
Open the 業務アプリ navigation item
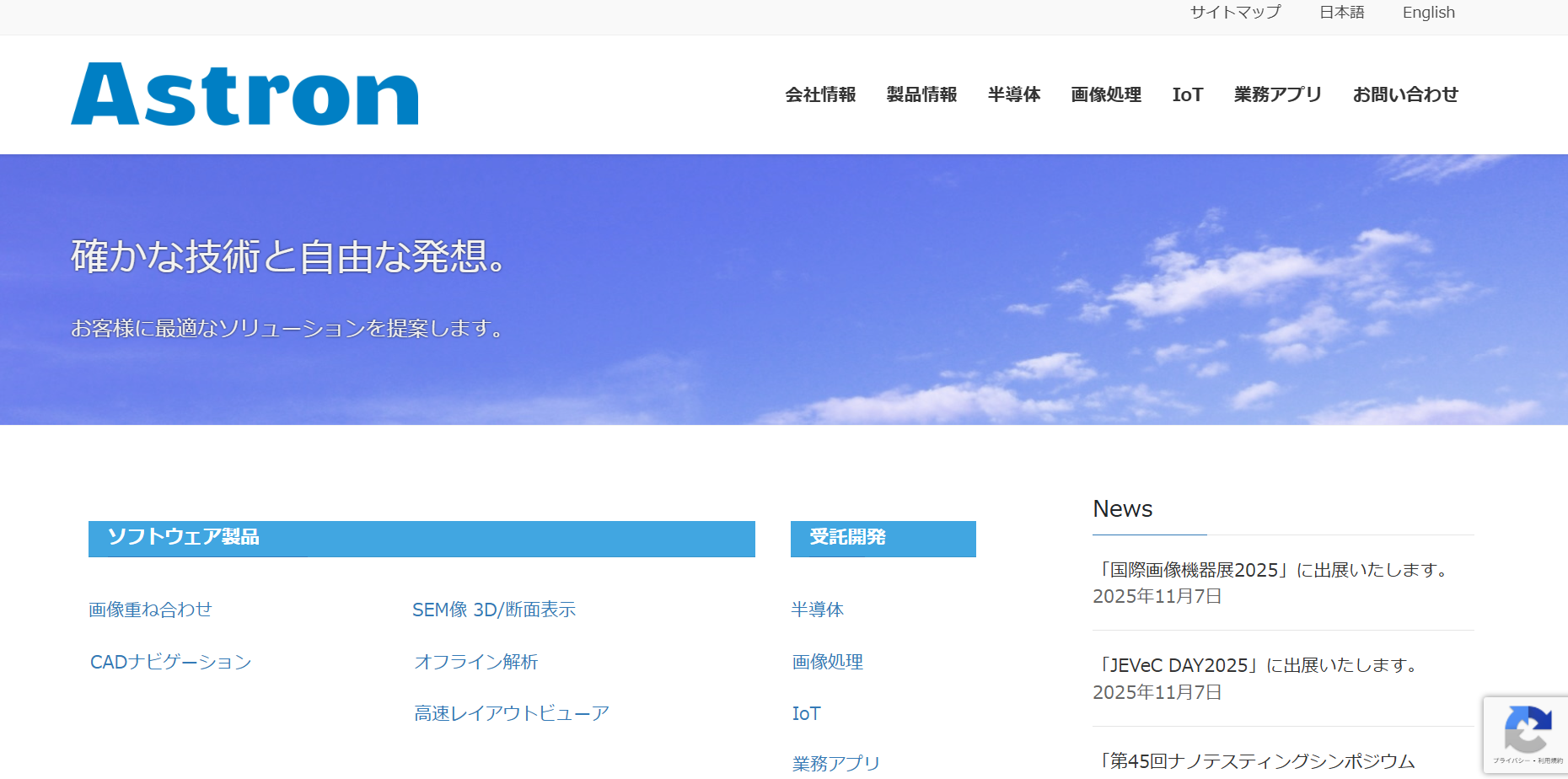[x=1276, y=94]
